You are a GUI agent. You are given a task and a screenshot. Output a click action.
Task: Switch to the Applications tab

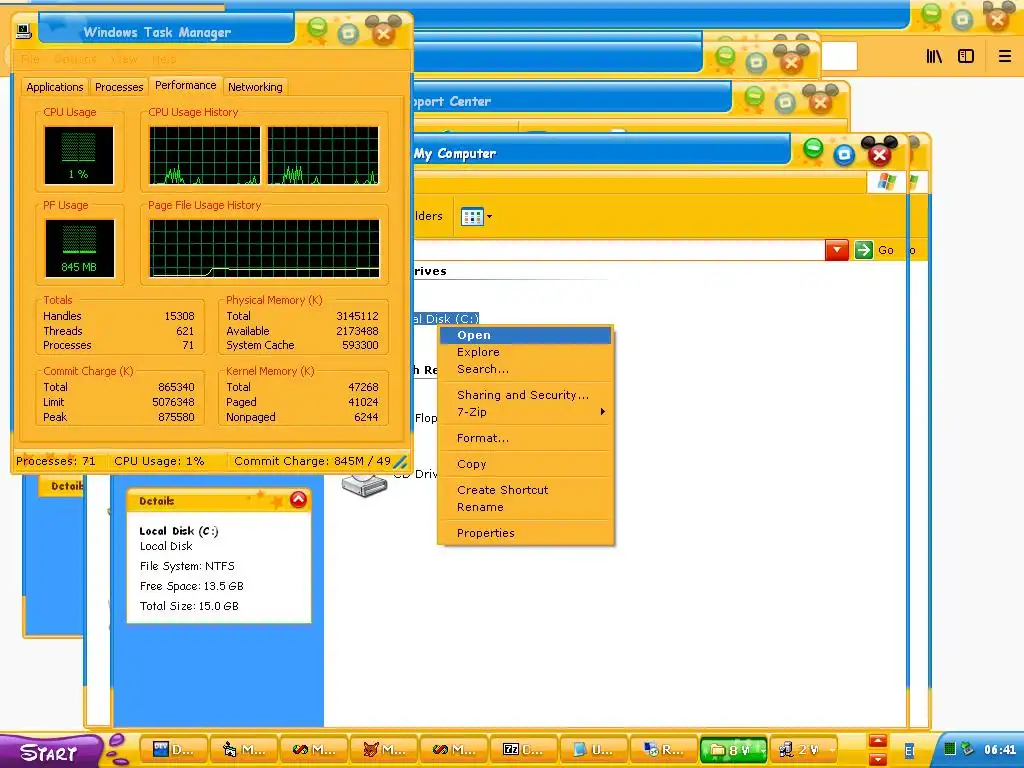click(55, 87)
